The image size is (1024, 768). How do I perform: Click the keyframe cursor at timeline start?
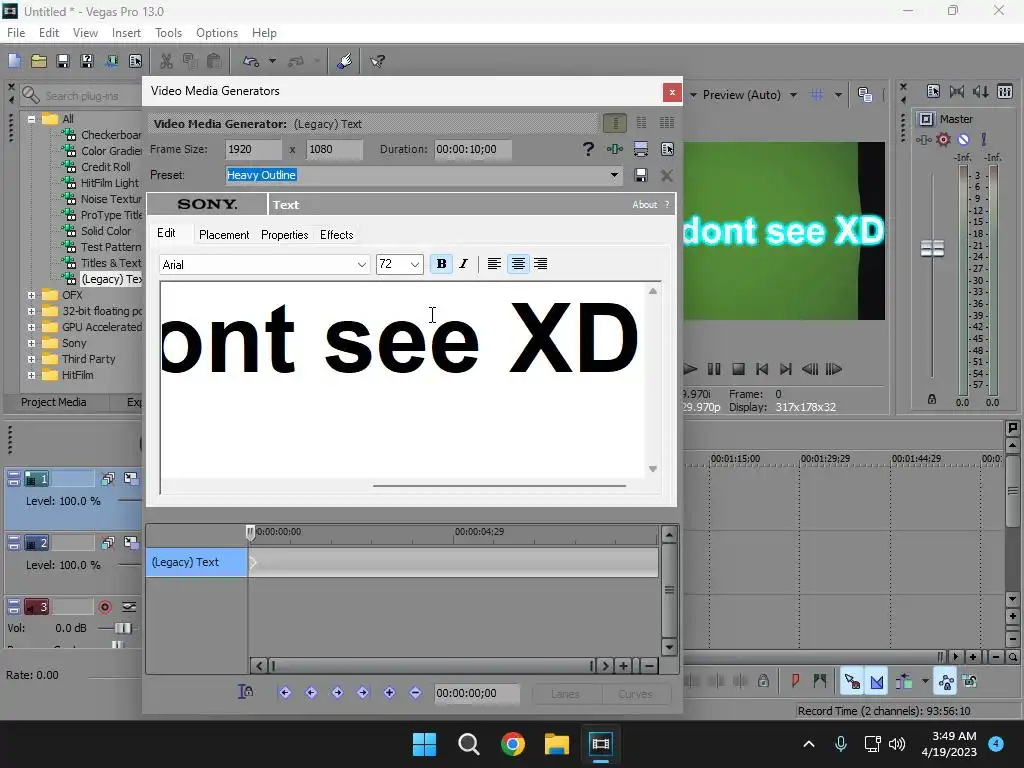250,532
